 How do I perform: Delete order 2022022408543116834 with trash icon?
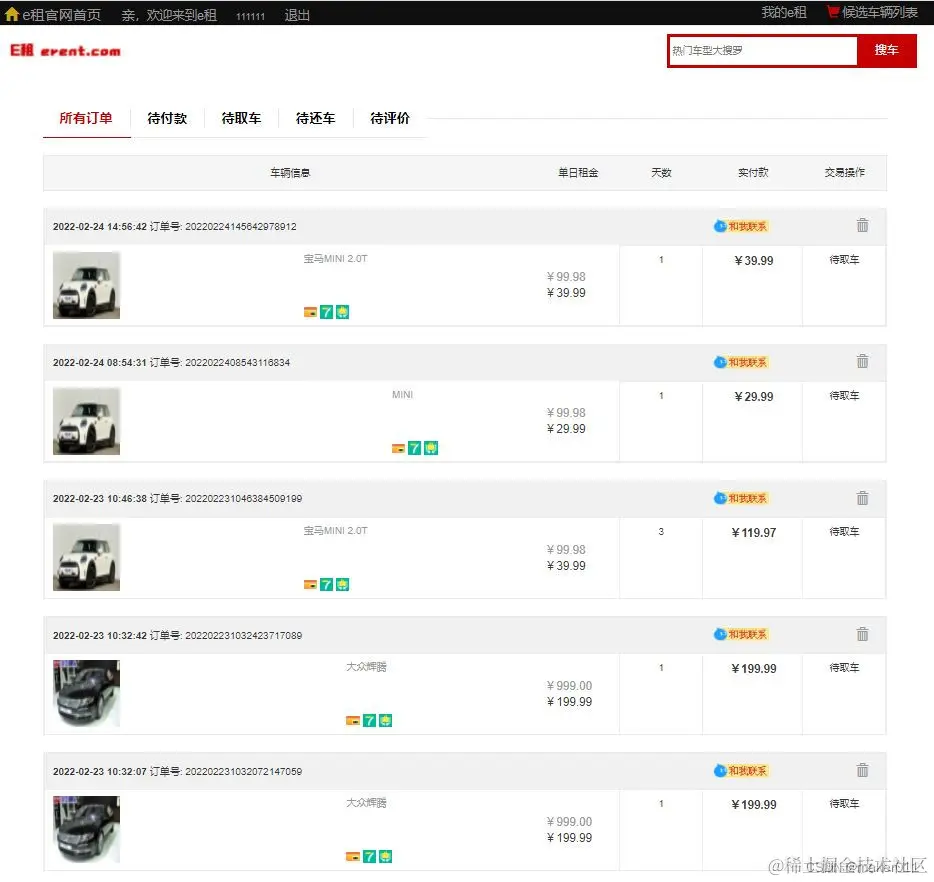(862, 361)
